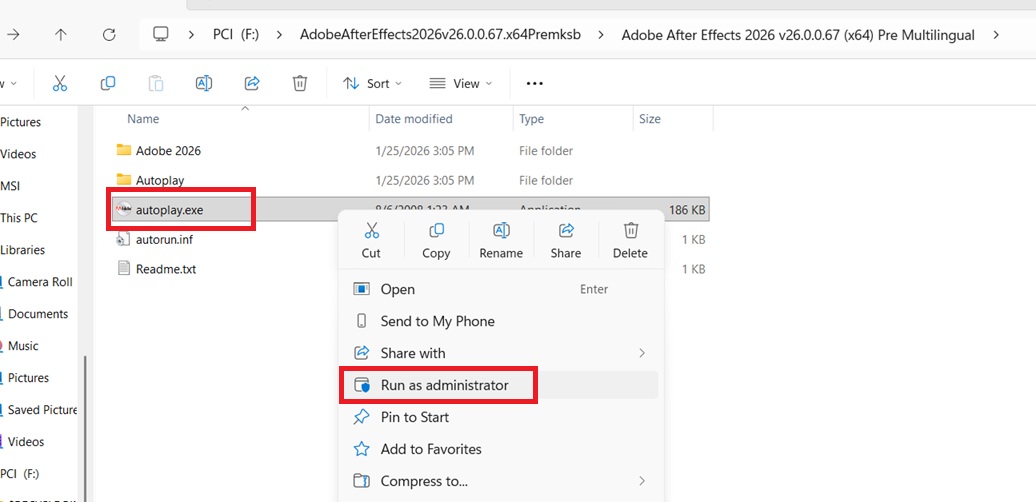The height and width of the screenshot is (502, 1036).
Task: Select Send to My Phone
Action: tap(500, 321)
